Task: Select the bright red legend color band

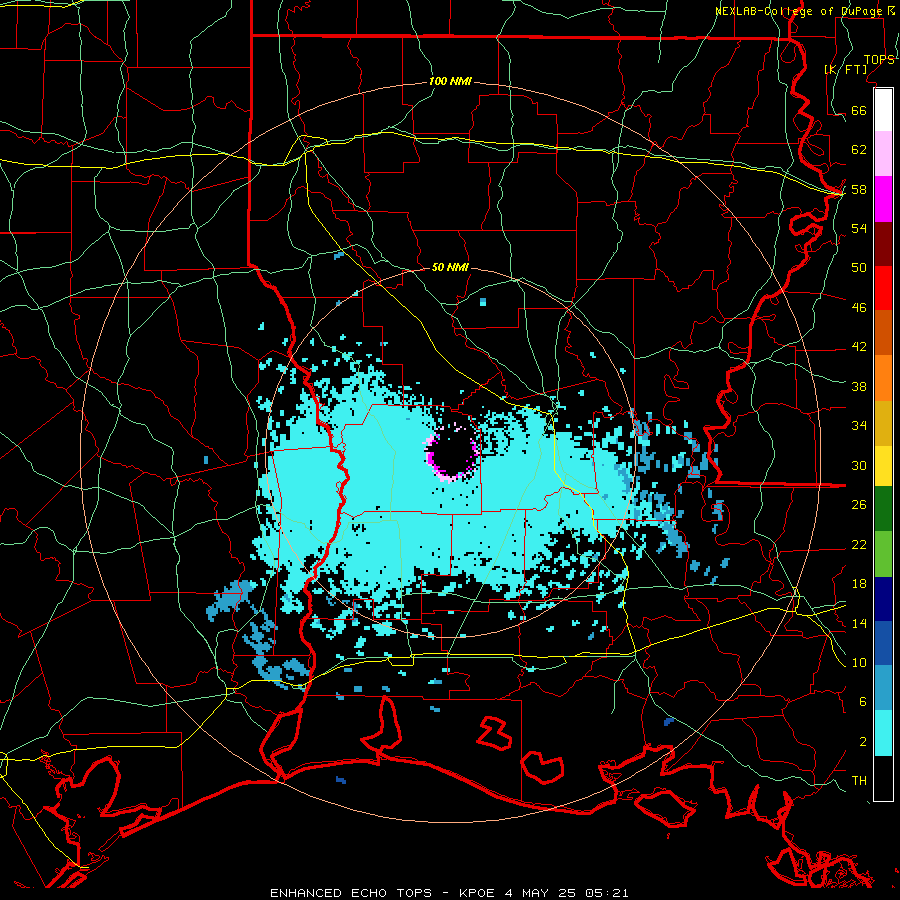Action: [883, 288]
